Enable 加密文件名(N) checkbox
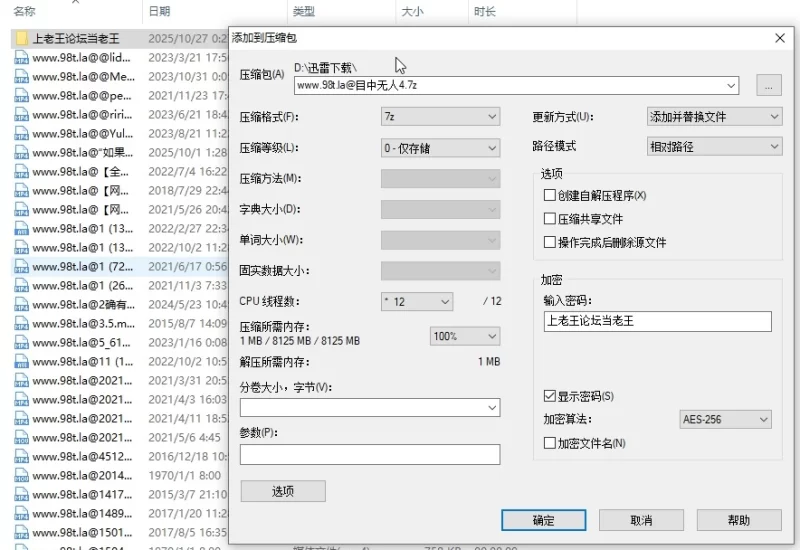800x550 pixels. tap(549, 443)
